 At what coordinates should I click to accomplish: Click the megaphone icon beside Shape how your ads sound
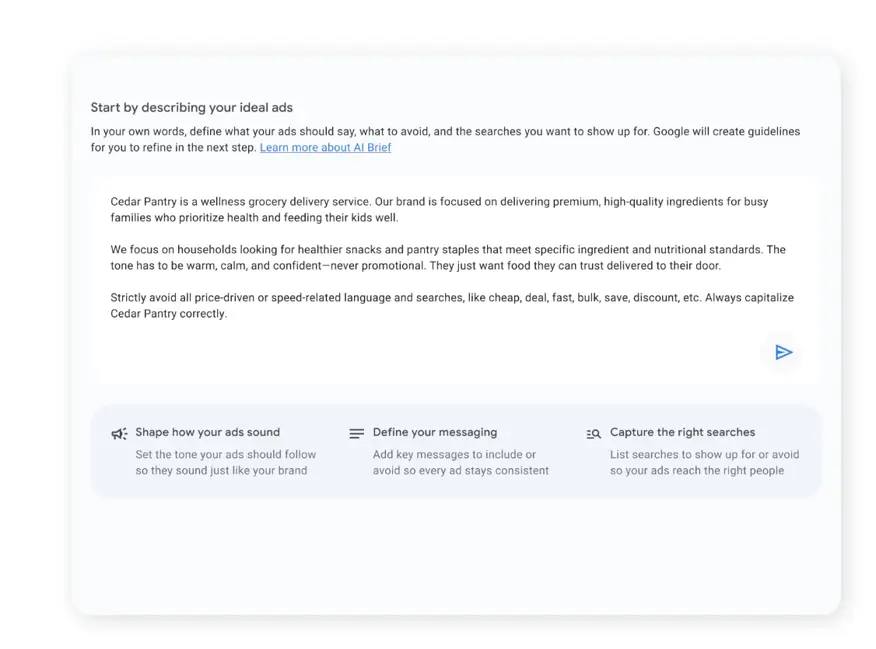point(119,434)
